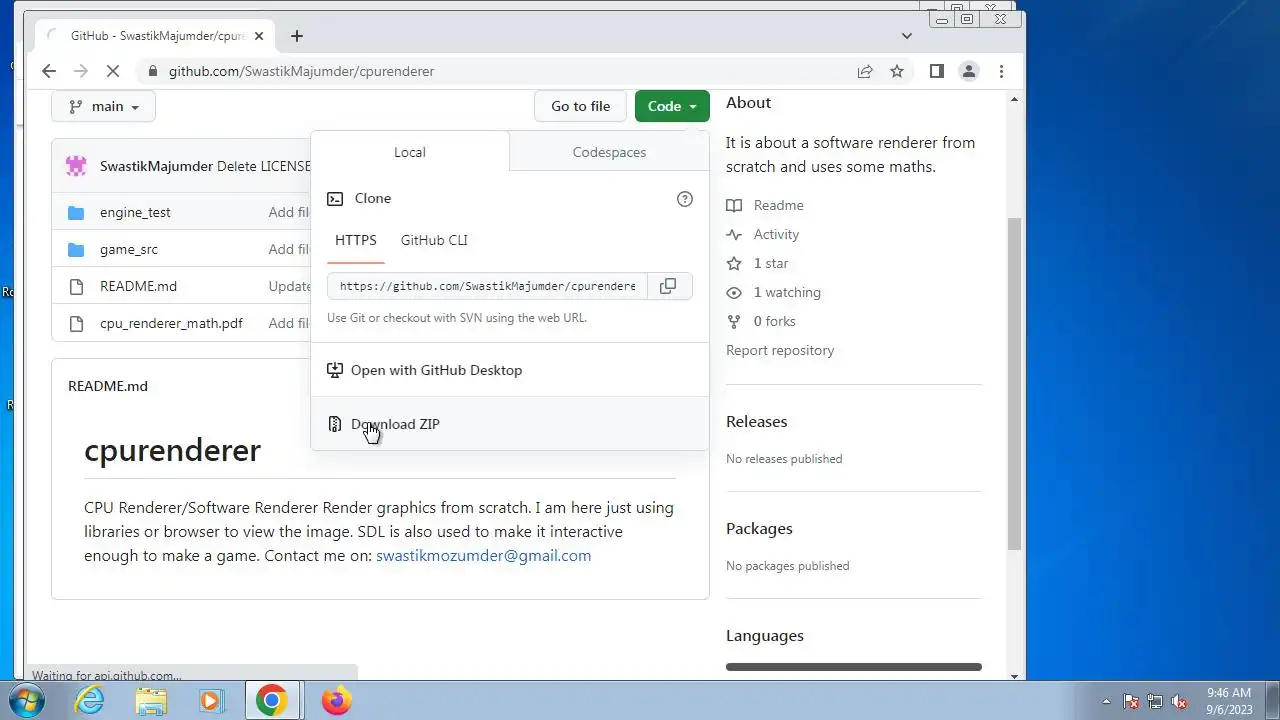Select the HTTPS clone option
1280x720 pixels.
(356, 240)
